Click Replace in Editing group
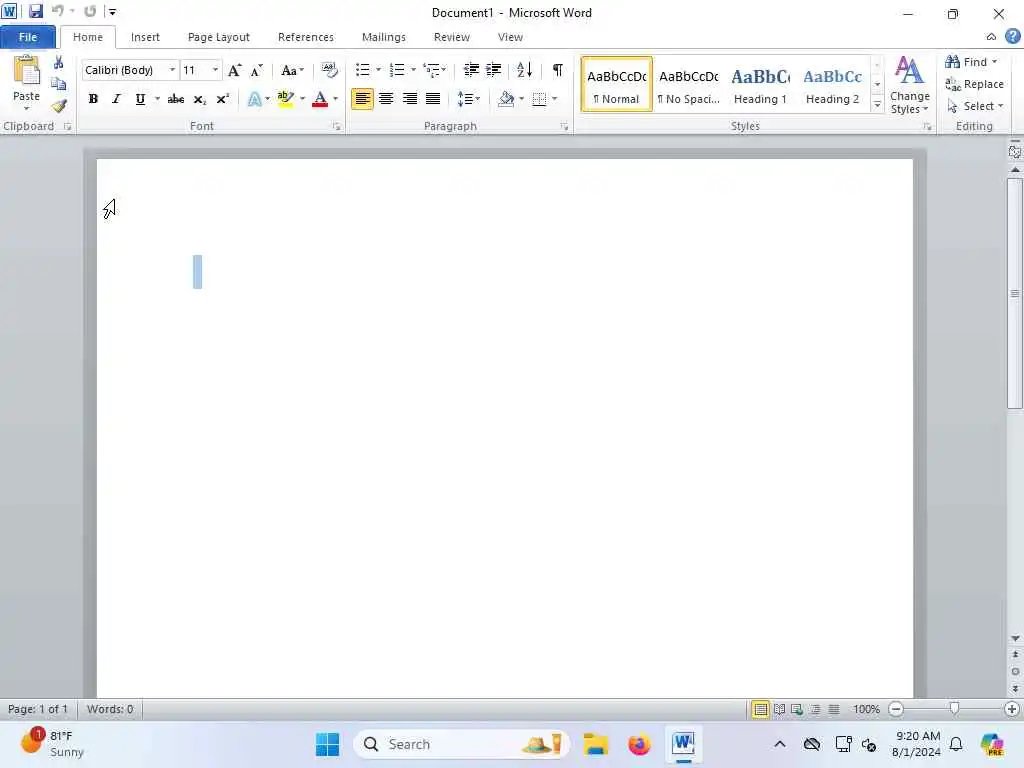Image resolution: width=1024 pixels, height=768 pixels. pyautogui.click(x=974, y=84)
